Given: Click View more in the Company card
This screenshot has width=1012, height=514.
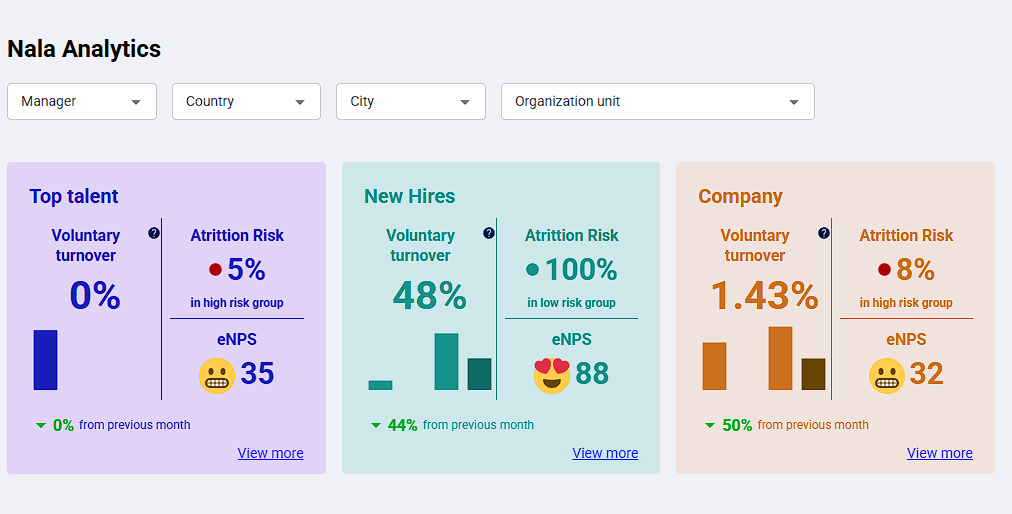Looking at the screenshot, I should click(x=939, y=453).
